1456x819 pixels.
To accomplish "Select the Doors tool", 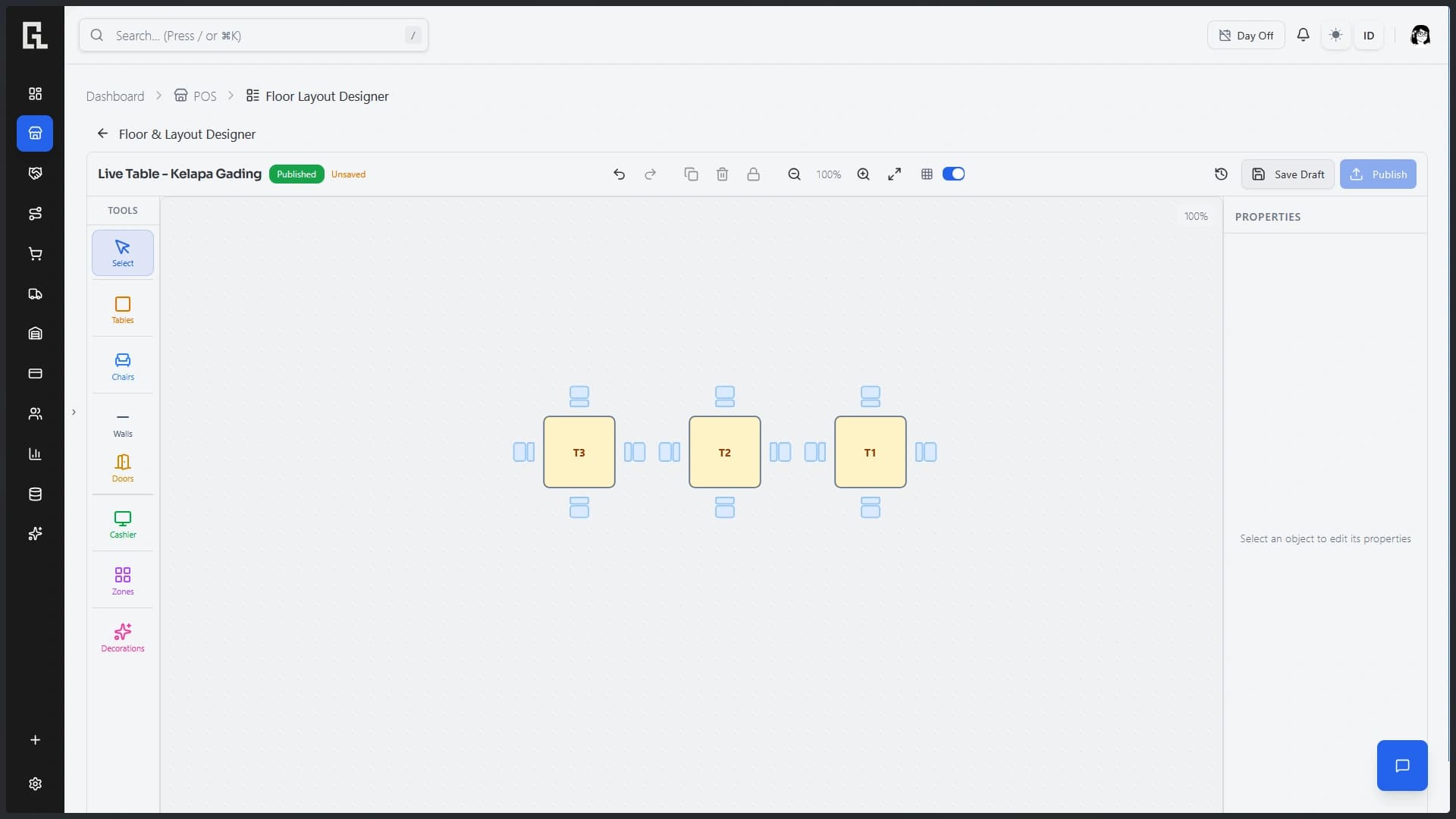I will (x=123, y=469).
